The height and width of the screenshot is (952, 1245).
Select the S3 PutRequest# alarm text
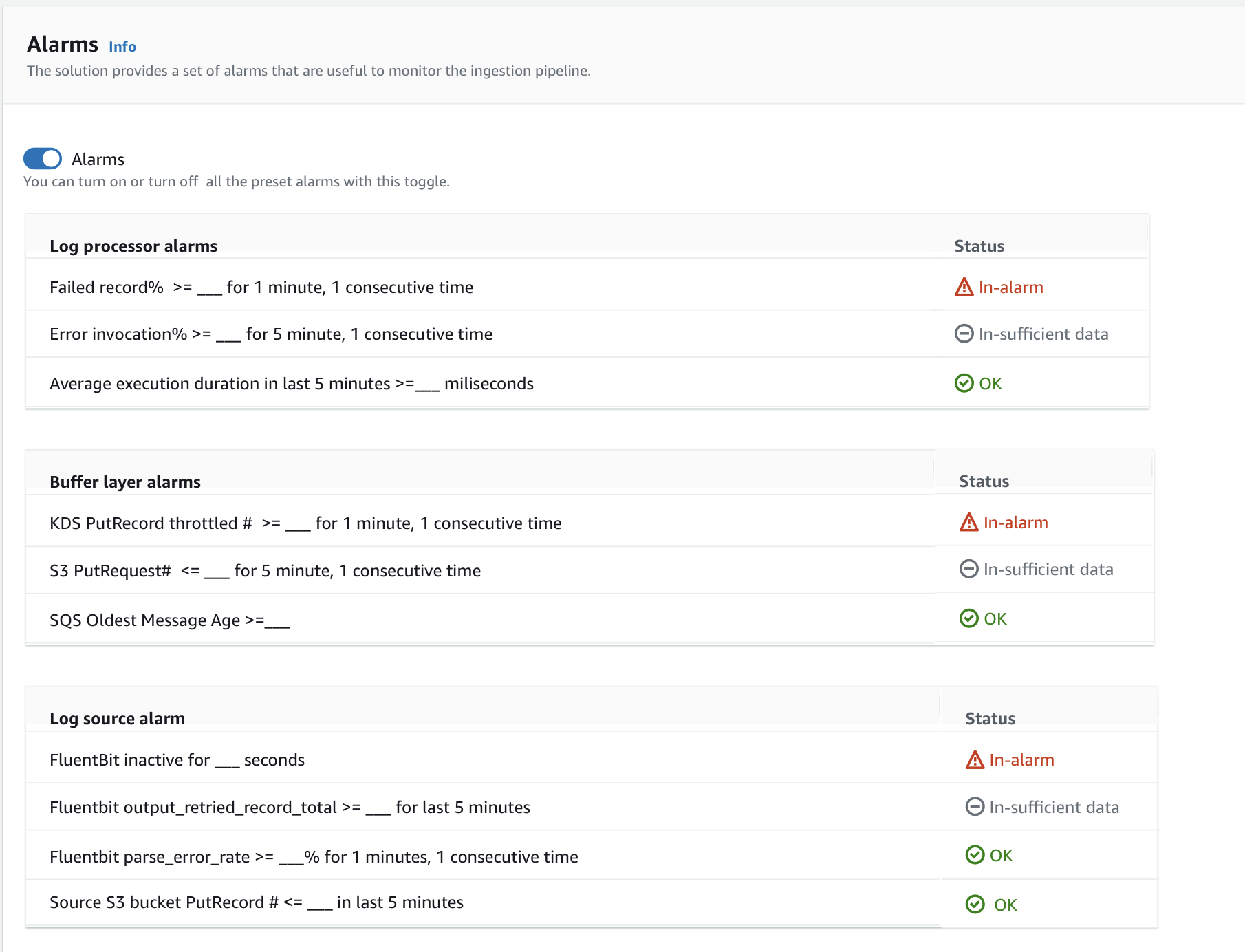click(265, 571)
